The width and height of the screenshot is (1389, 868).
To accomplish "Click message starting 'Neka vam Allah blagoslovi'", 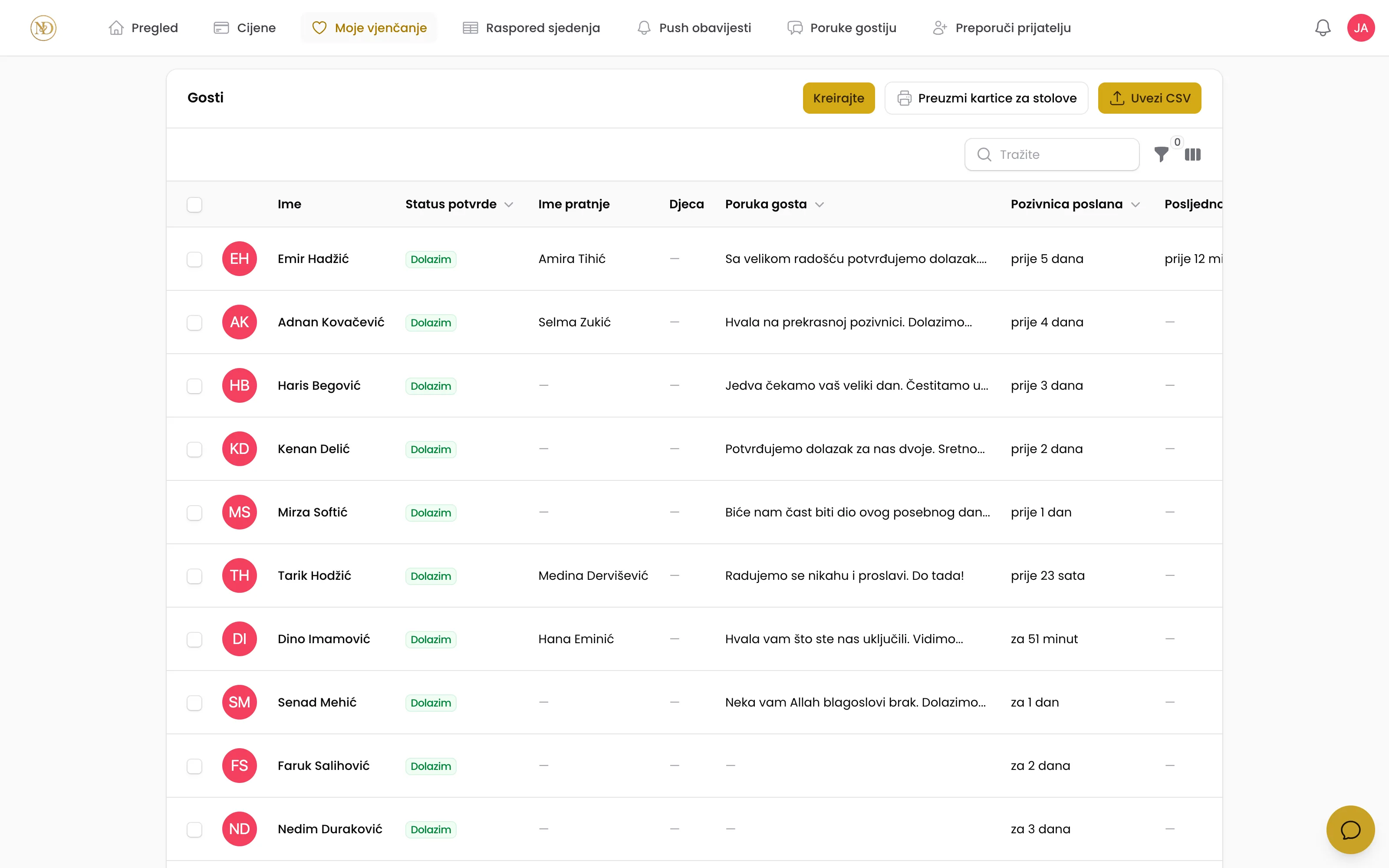I will (x=855, y=702).
